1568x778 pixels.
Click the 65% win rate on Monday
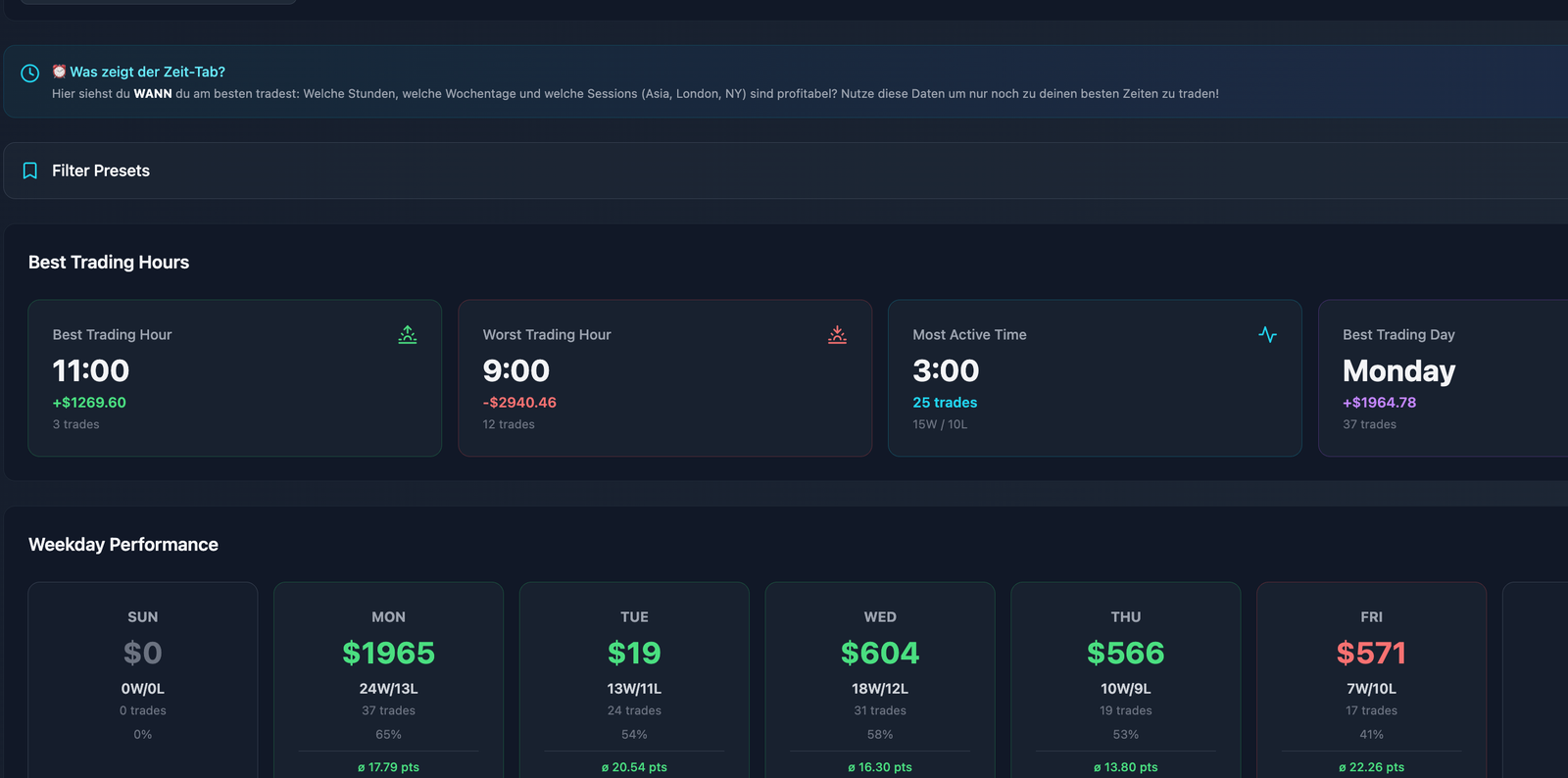tap(388, 735)
